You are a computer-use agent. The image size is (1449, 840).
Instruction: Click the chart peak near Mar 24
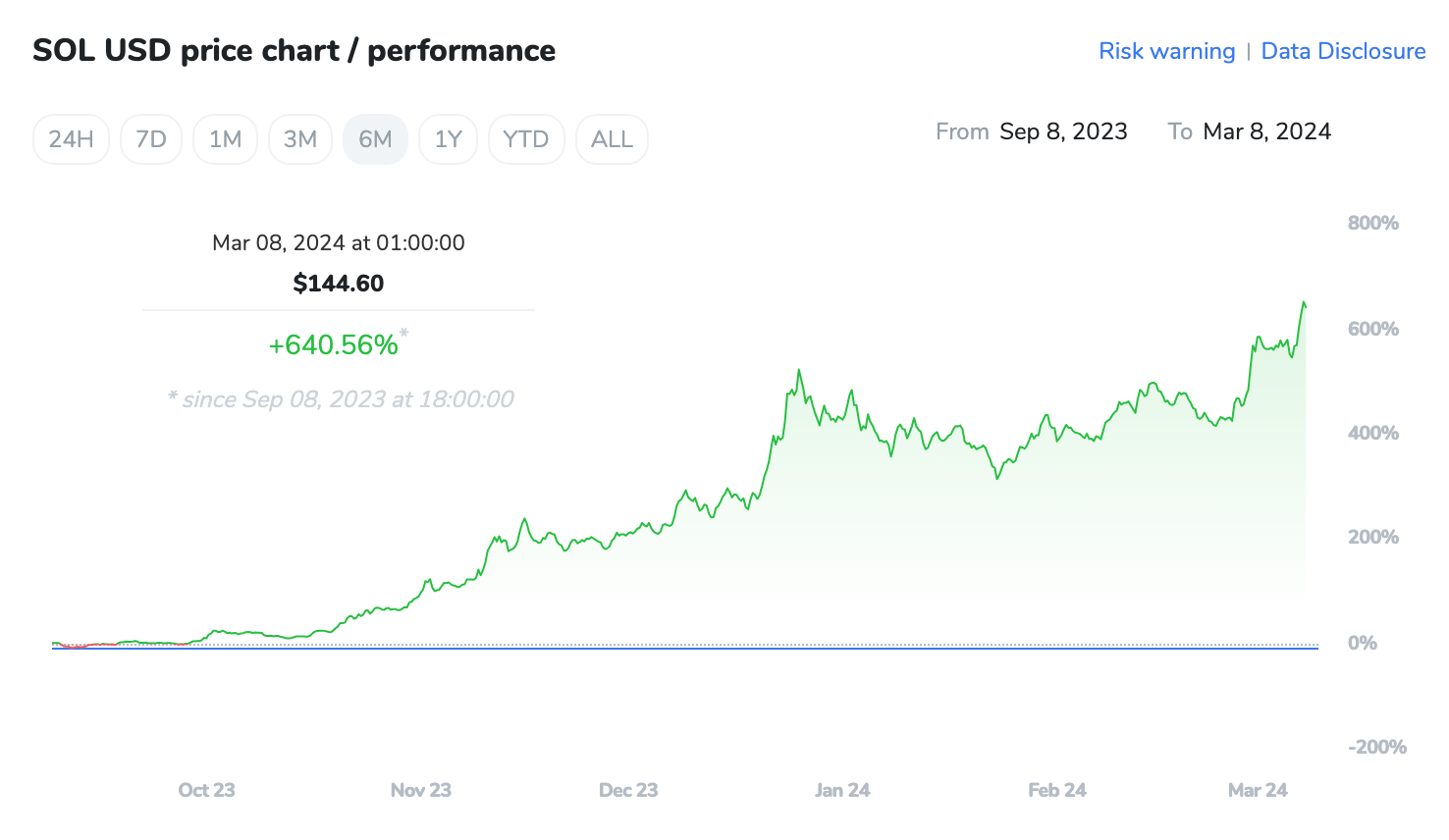(x=1304, y=303)
